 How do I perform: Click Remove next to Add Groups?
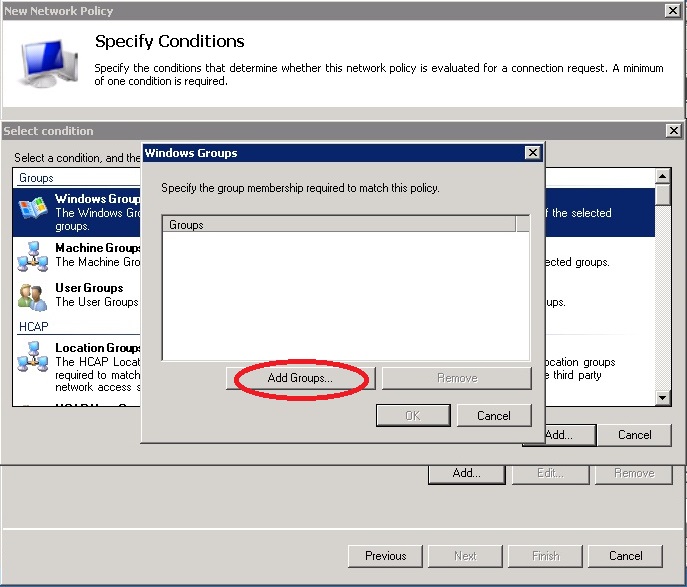coord(456,378)
